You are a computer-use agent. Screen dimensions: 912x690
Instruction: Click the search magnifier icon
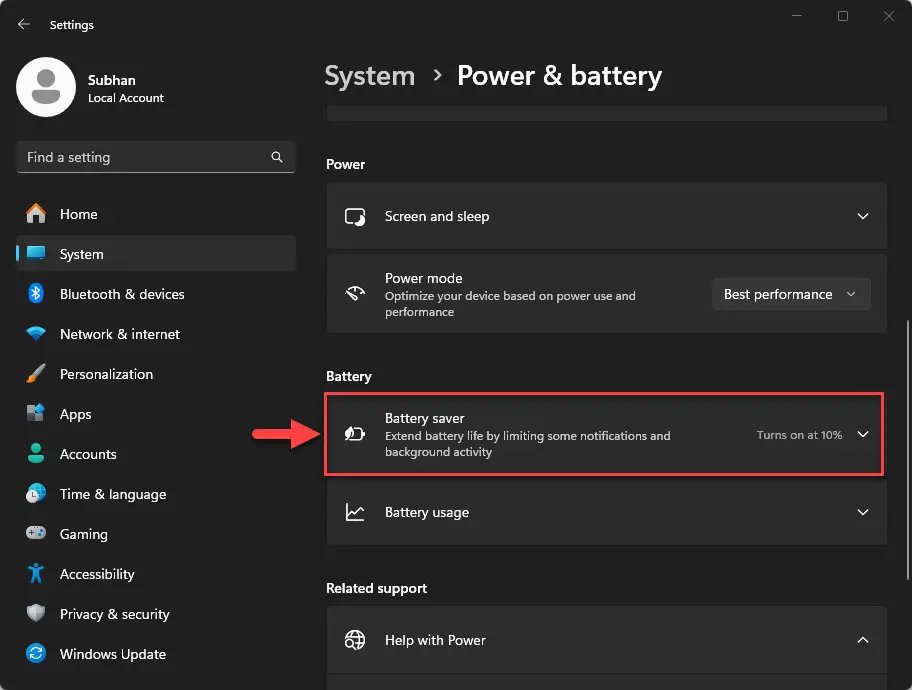(277, 157)
